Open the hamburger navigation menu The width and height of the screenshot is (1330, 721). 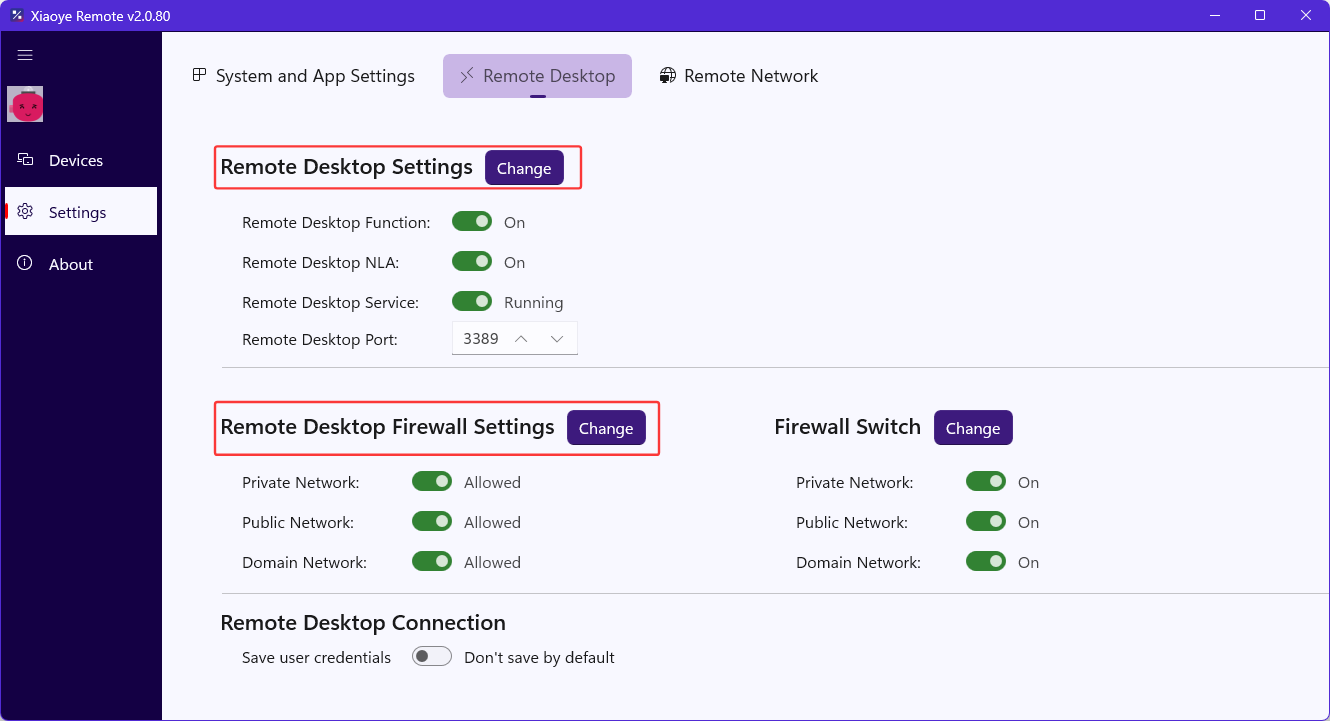coord(25,56)
